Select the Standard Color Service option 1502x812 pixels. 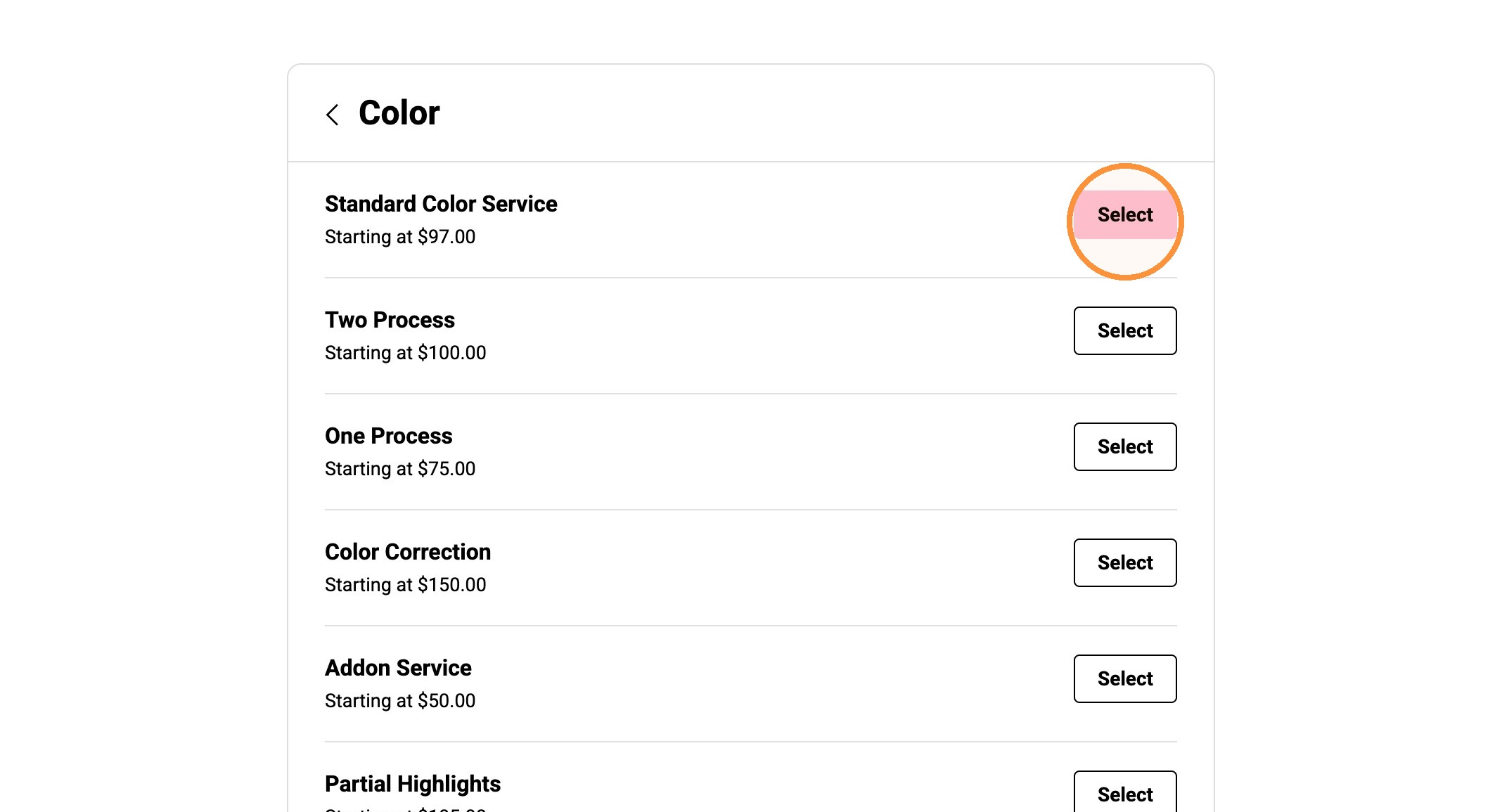pyautogui.click(x=1125, y=214)
